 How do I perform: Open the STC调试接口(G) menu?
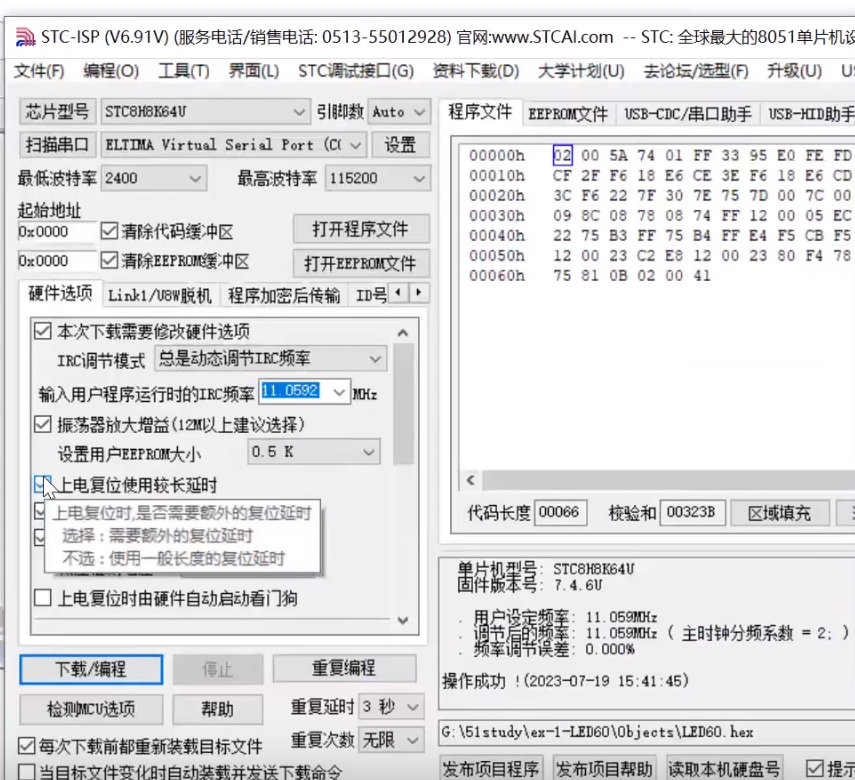356,71
